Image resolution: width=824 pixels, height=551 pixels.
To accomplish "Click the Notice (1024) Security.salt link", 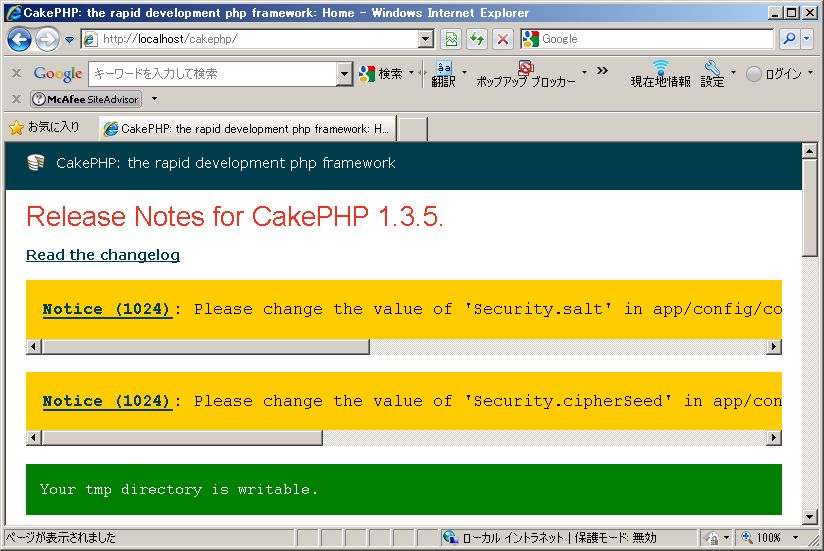I will tap(107, 309).
